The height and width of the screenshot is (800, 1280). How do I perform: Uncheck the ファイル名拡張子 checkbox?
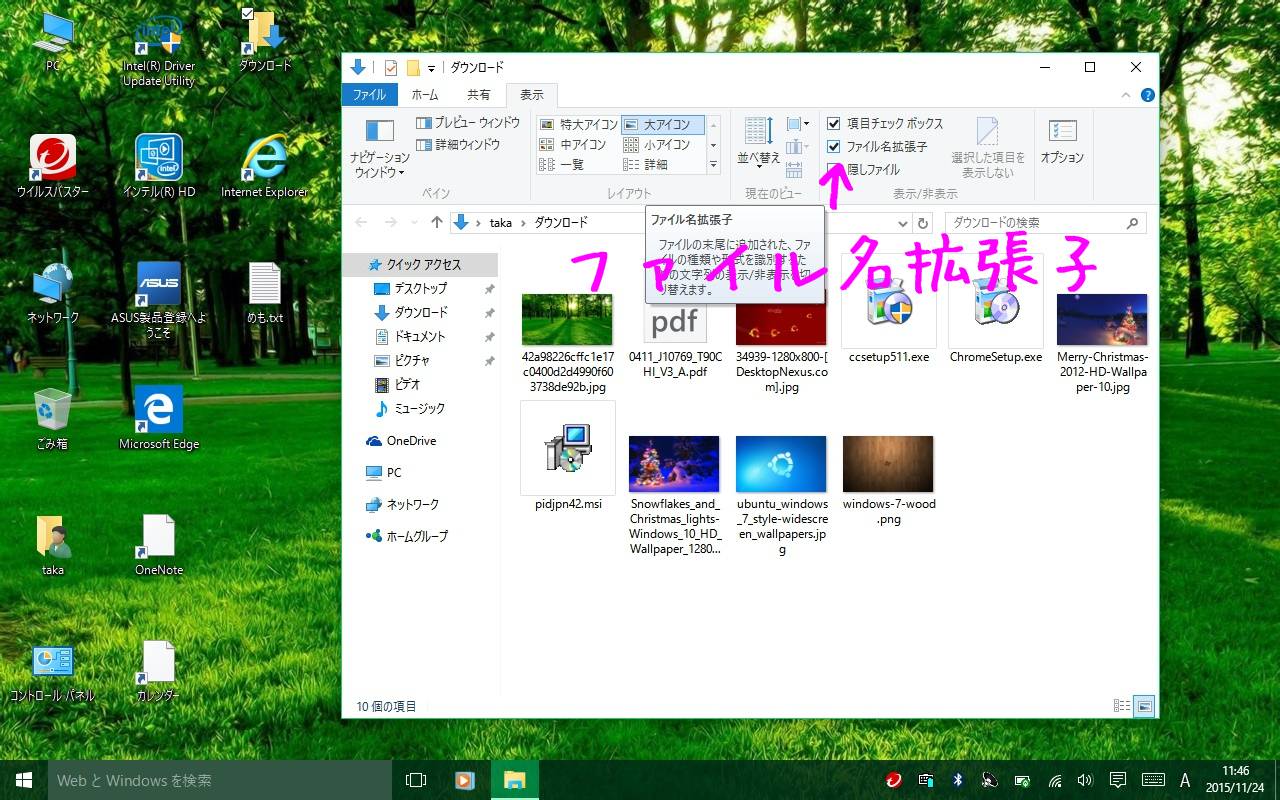tap(834, 147)
